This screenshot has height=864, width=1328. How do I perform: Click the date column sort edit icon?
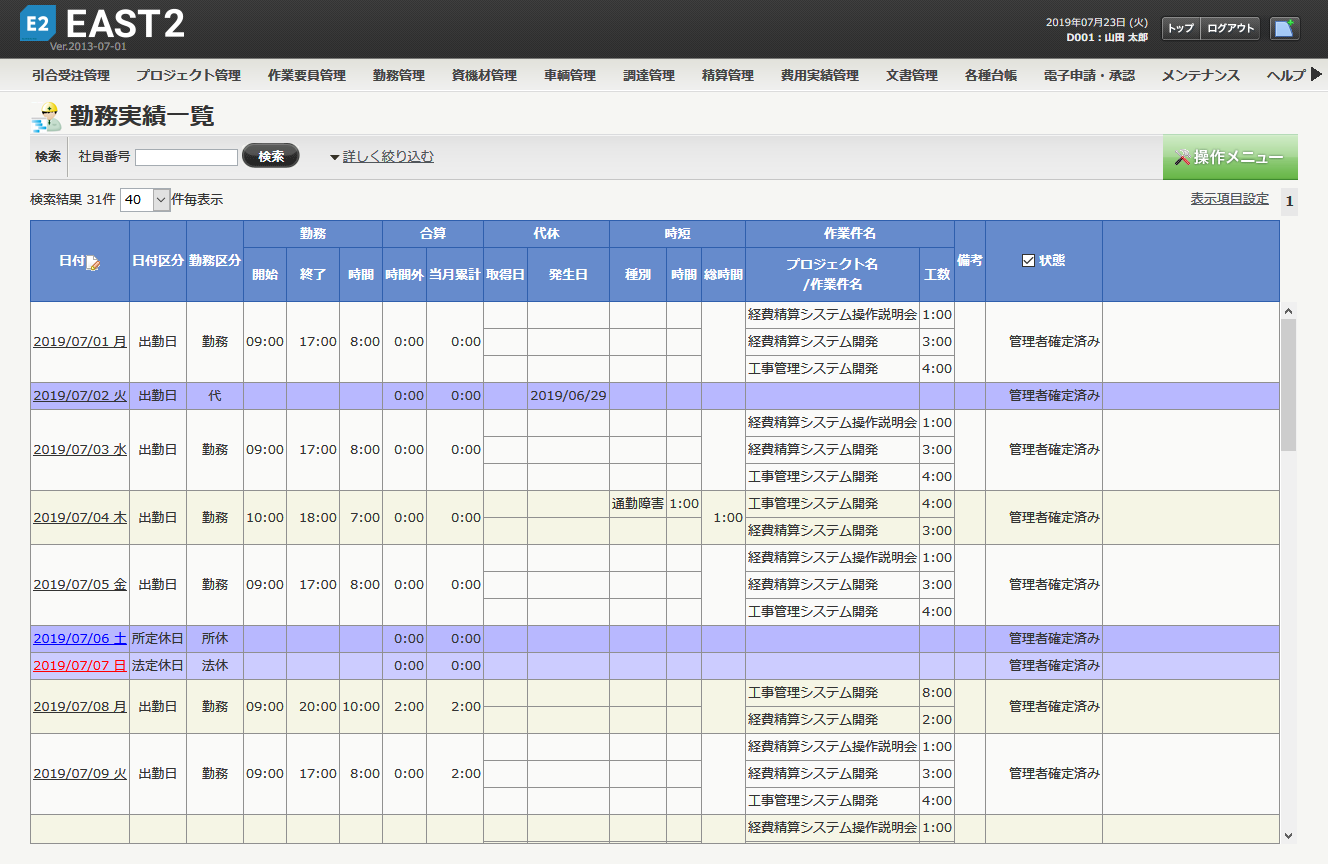[x=93, y=262]
